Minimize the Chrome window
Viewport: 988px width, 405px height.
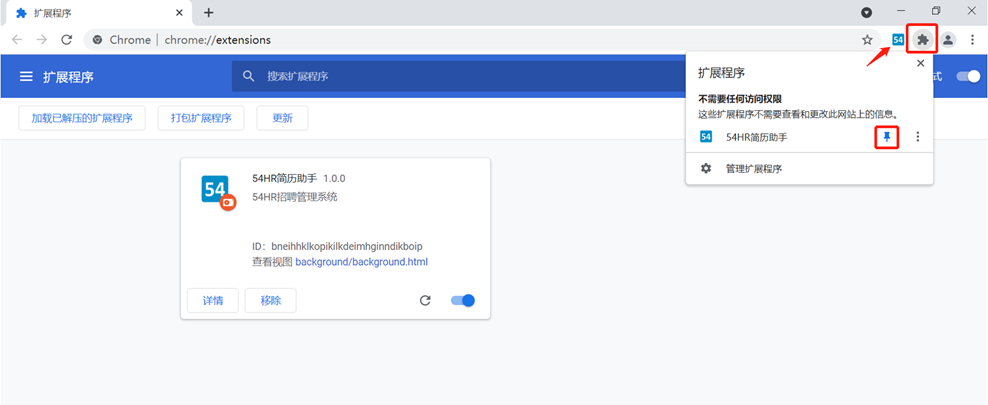coord(901,11)
